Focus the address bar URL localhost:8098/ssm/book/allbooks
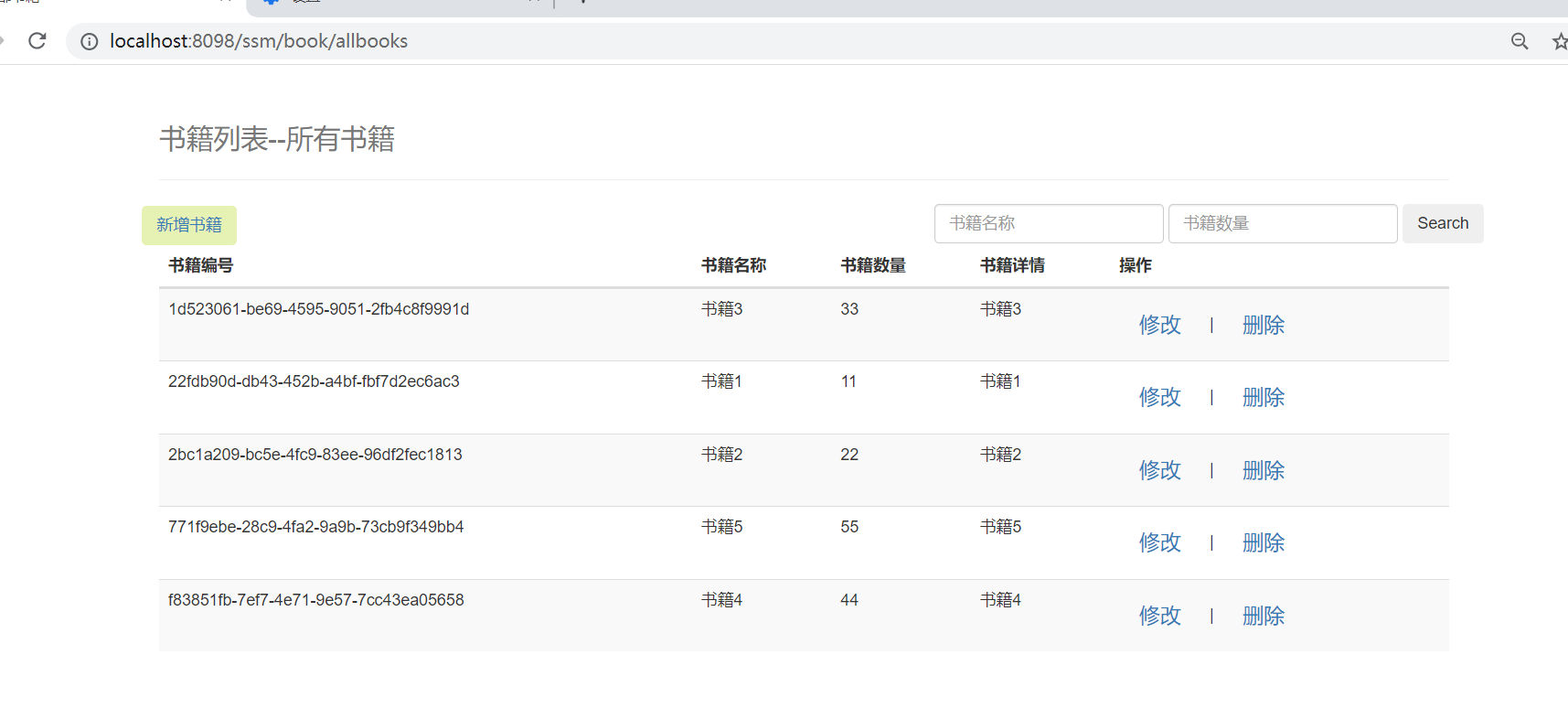 (x=259, y=41)
